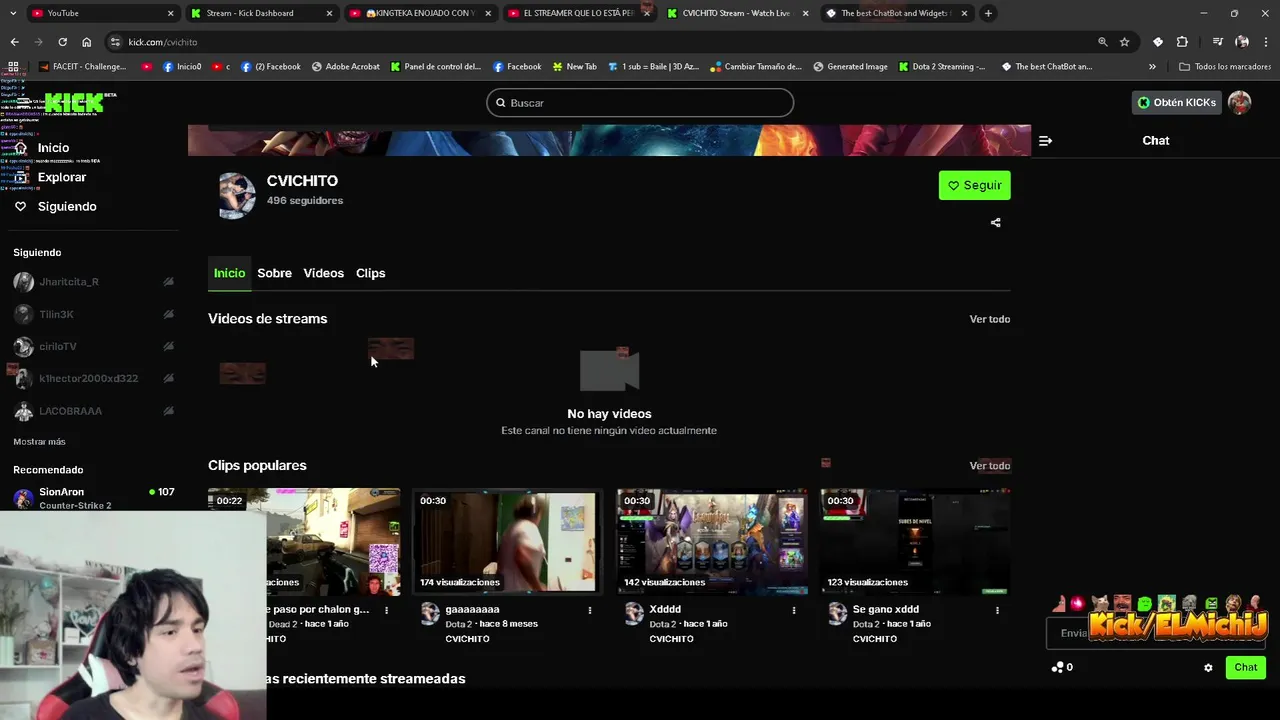
Task: Toggle notifications bell for Jharitcita_R
Action: tap(168, 282)
